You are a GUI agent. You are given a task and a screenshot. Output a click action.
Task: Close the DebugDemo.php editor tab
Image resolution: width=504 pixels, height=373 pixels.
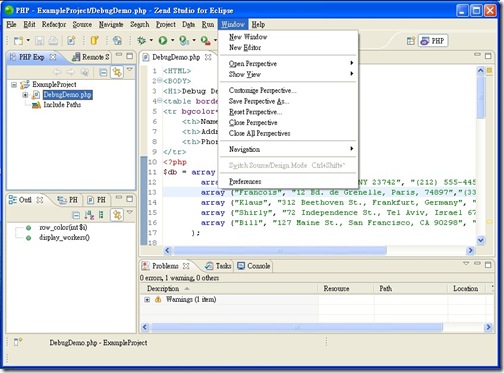[208, 57]
